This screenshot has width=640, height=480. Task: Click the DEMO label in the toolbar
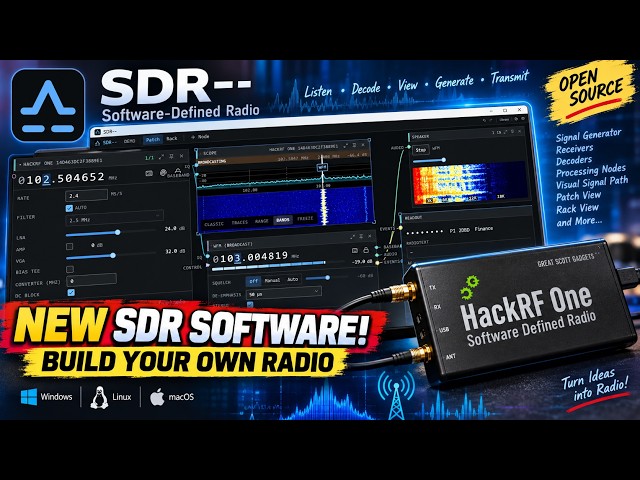click(129, 141)
